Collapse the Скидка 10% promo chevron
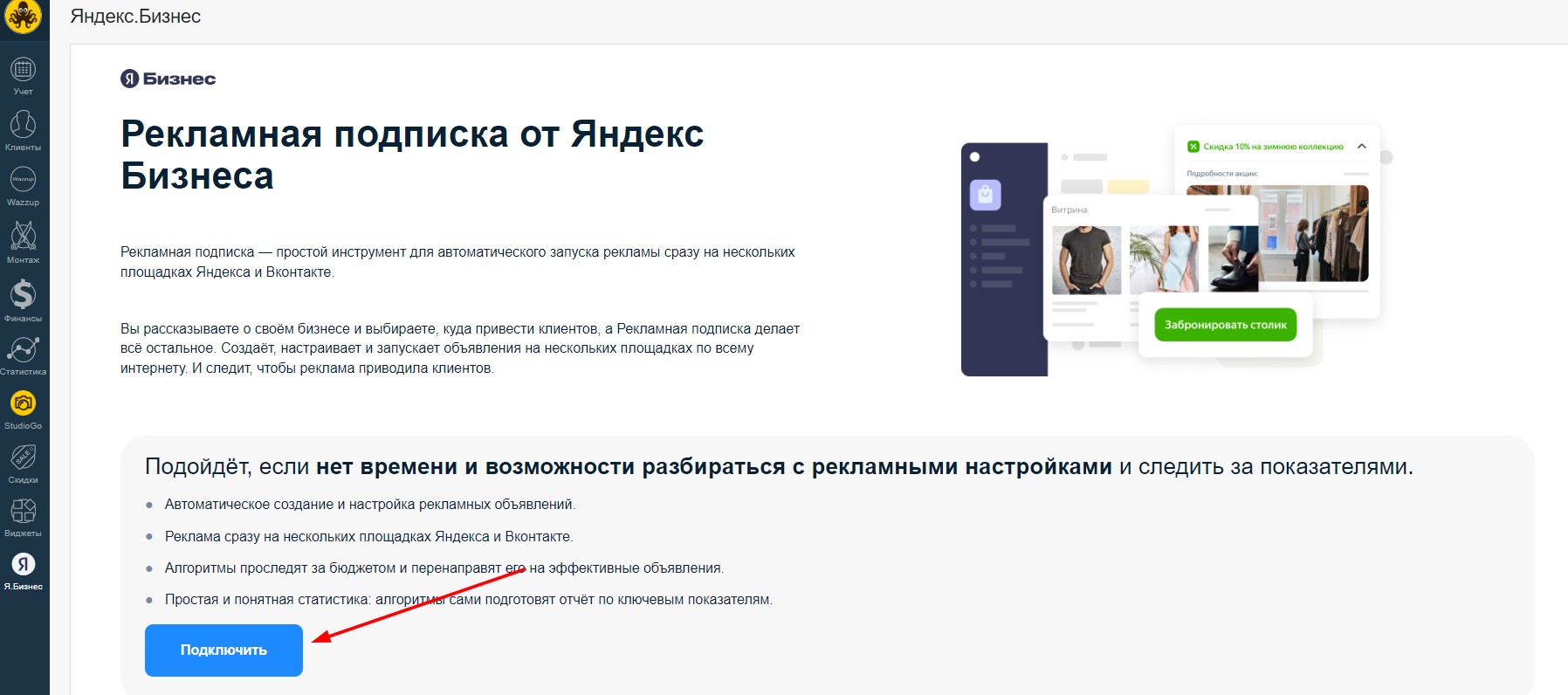1568x695 pixels. (1362, 147)
